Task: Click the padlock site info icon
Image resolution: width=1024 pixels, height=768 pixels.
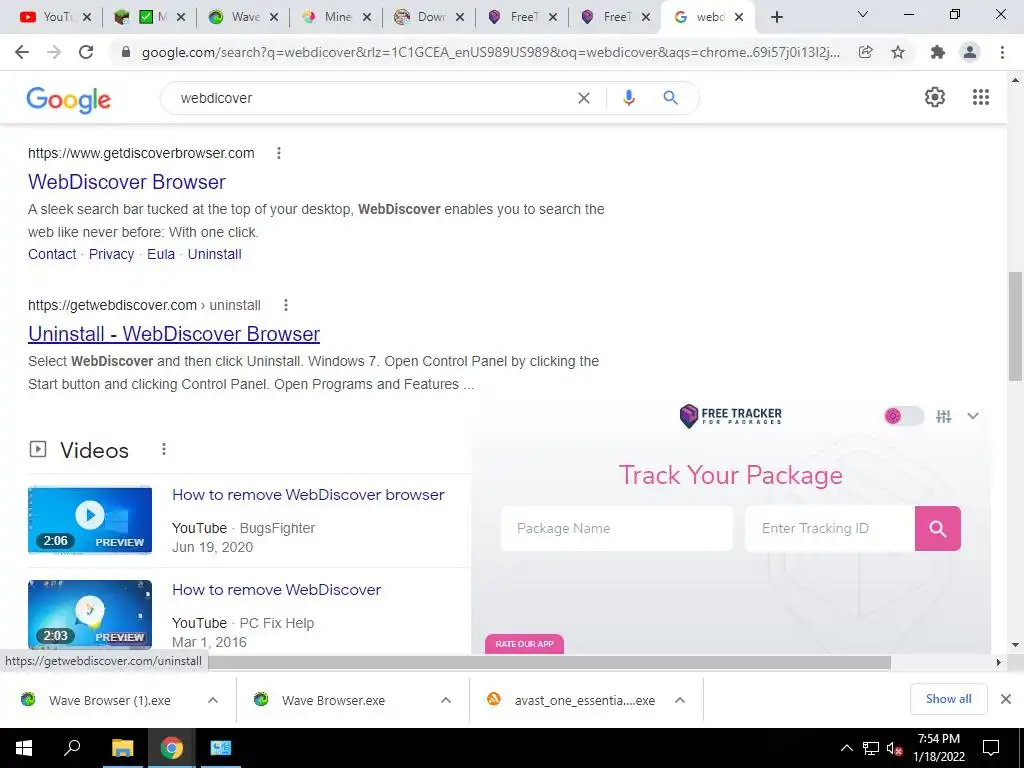Action: [x=126, y=52]
